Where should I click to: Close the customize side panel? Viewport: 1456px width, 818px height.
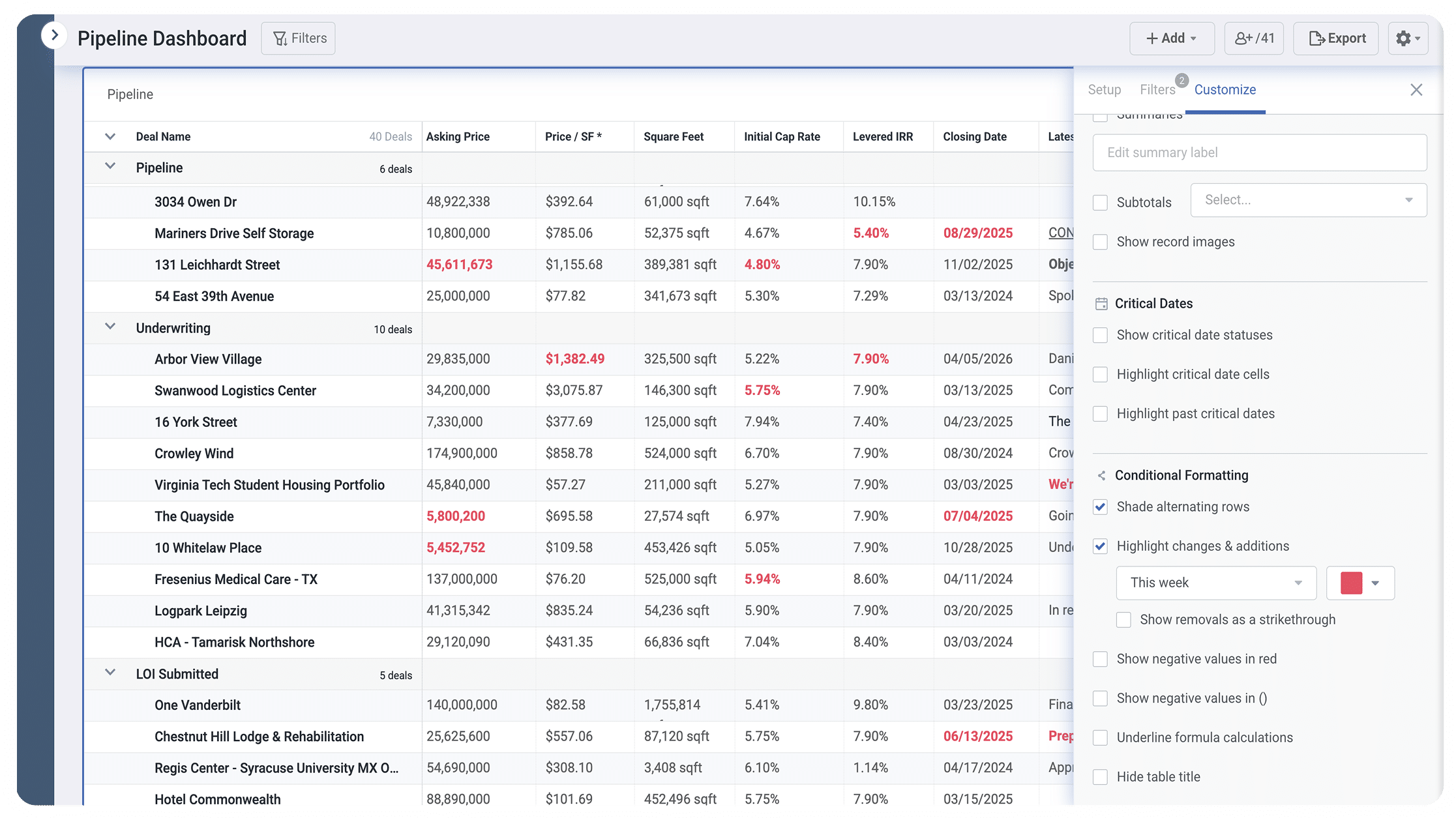pos(1416,90)
